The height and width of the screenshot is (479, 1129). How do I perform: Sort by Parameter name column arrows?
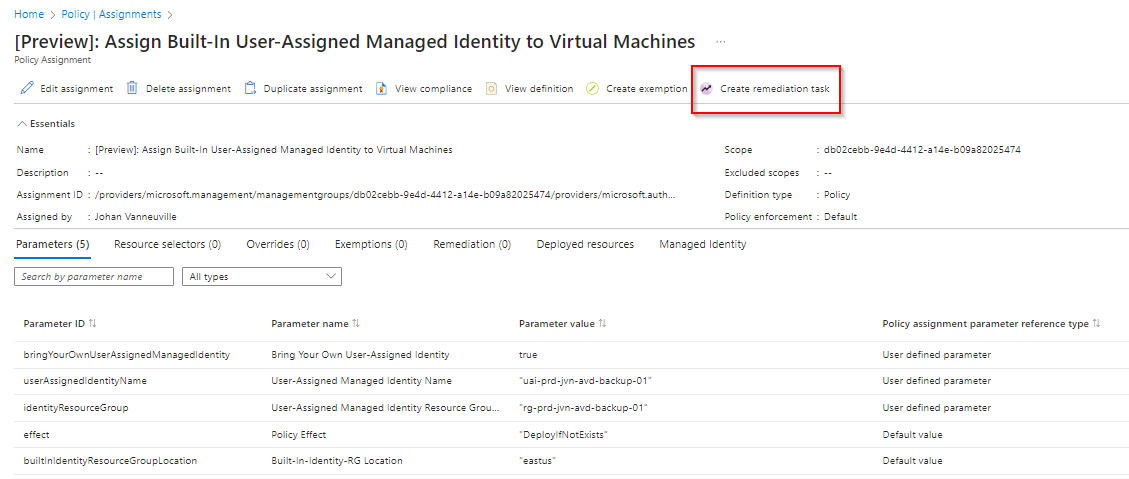click(x=356, y=324)
